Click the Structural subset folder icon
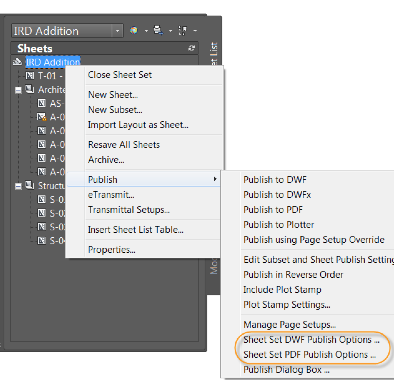Viewport: 394px width, 384px height. [30, 185]
